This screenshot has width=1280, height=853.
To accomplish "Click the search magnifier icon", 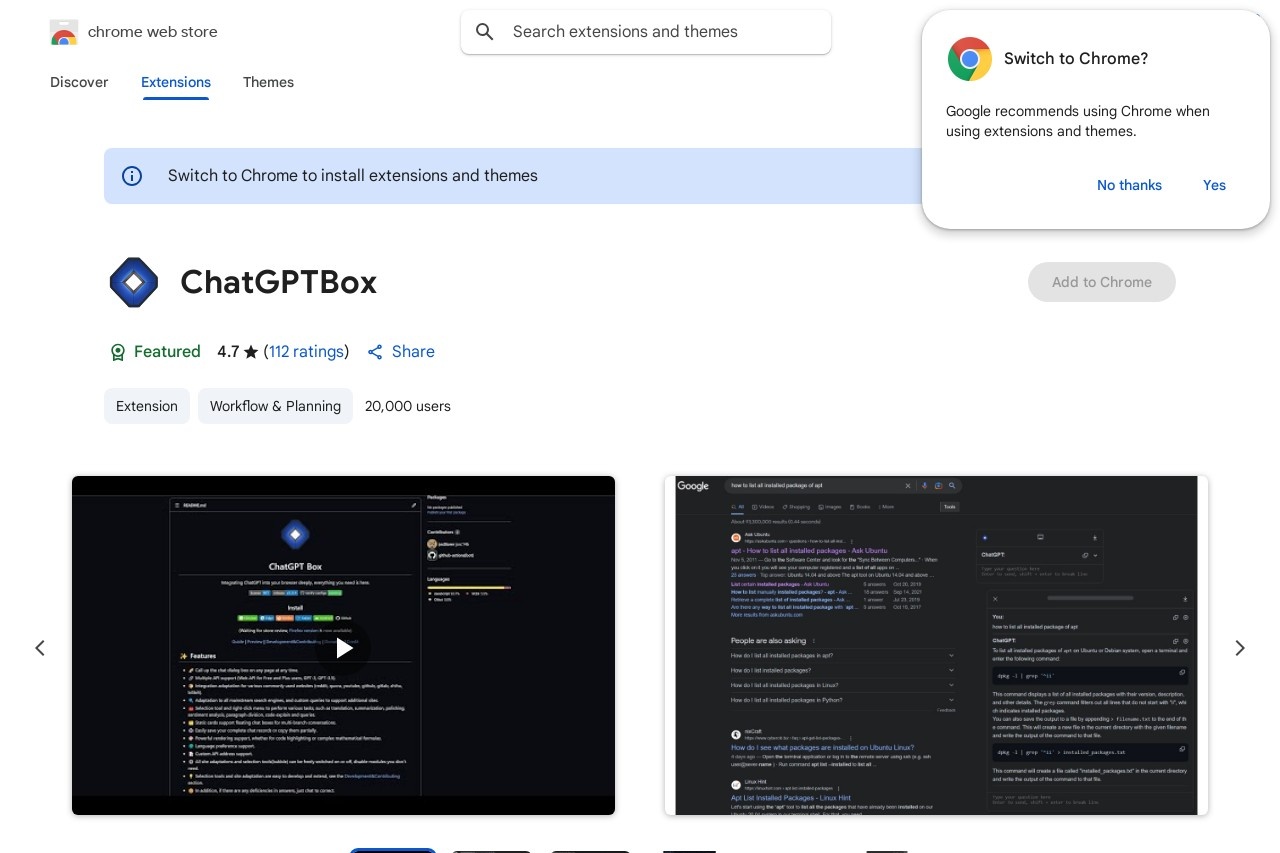I will (485, 32).
